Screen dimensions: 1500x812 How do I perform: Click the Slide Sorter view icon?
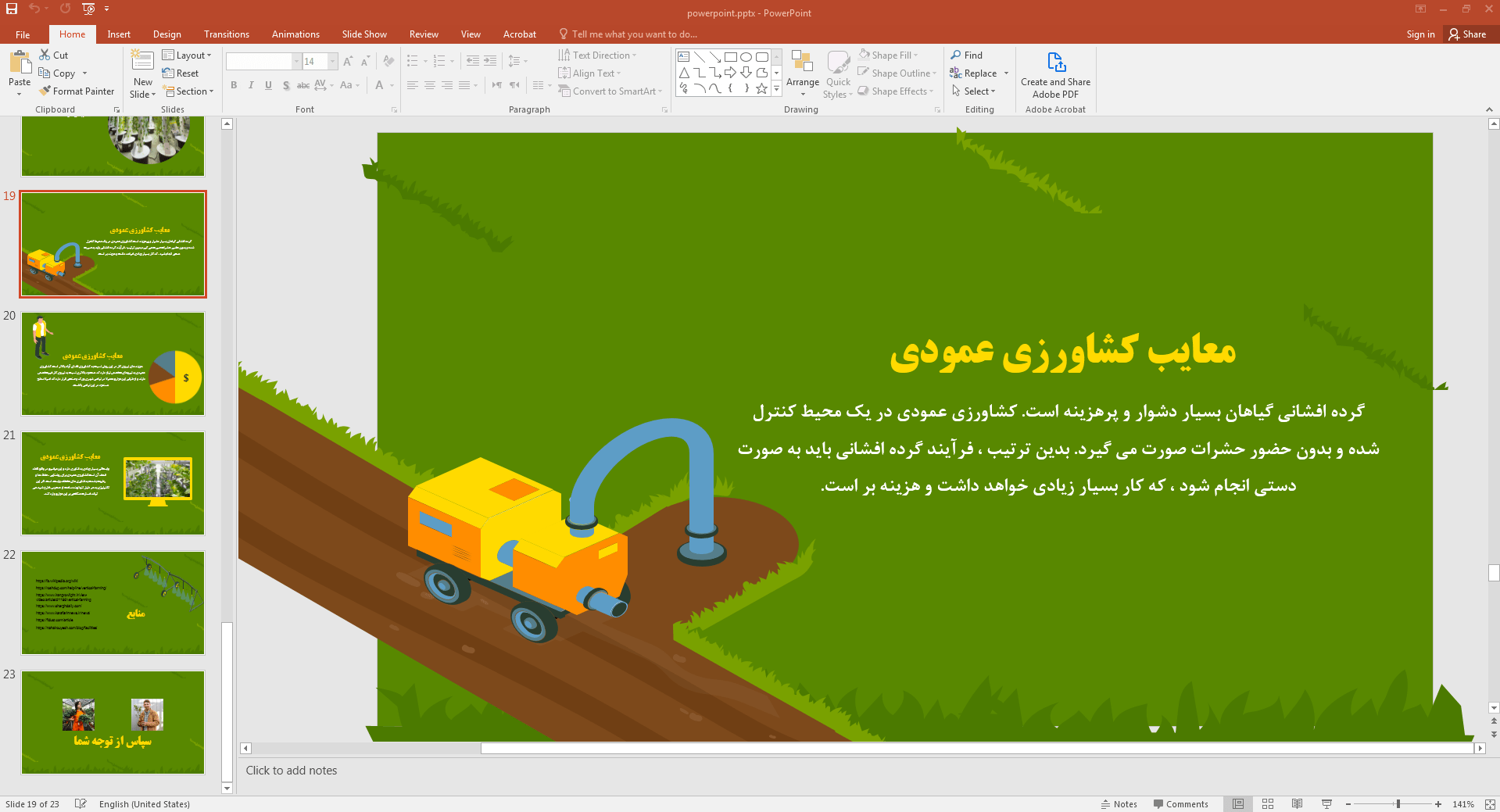coord(1268,803)
